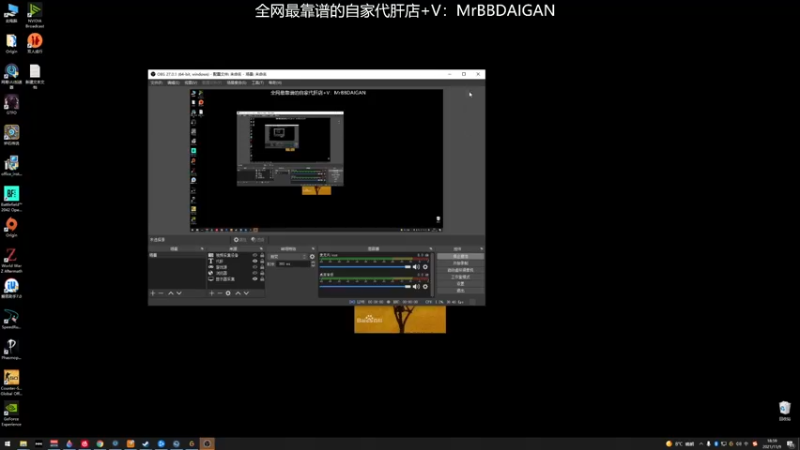Open File Explorer from the taskbar
Image resolution: width=800 pixels, height=450 pixels.
tap(23, 444)
